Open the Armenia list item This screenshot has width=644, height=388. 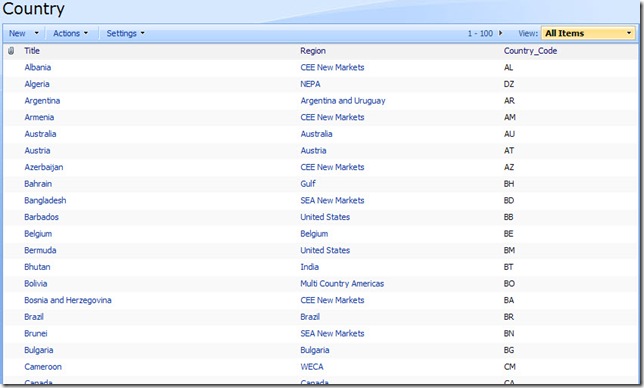[39, 117]
